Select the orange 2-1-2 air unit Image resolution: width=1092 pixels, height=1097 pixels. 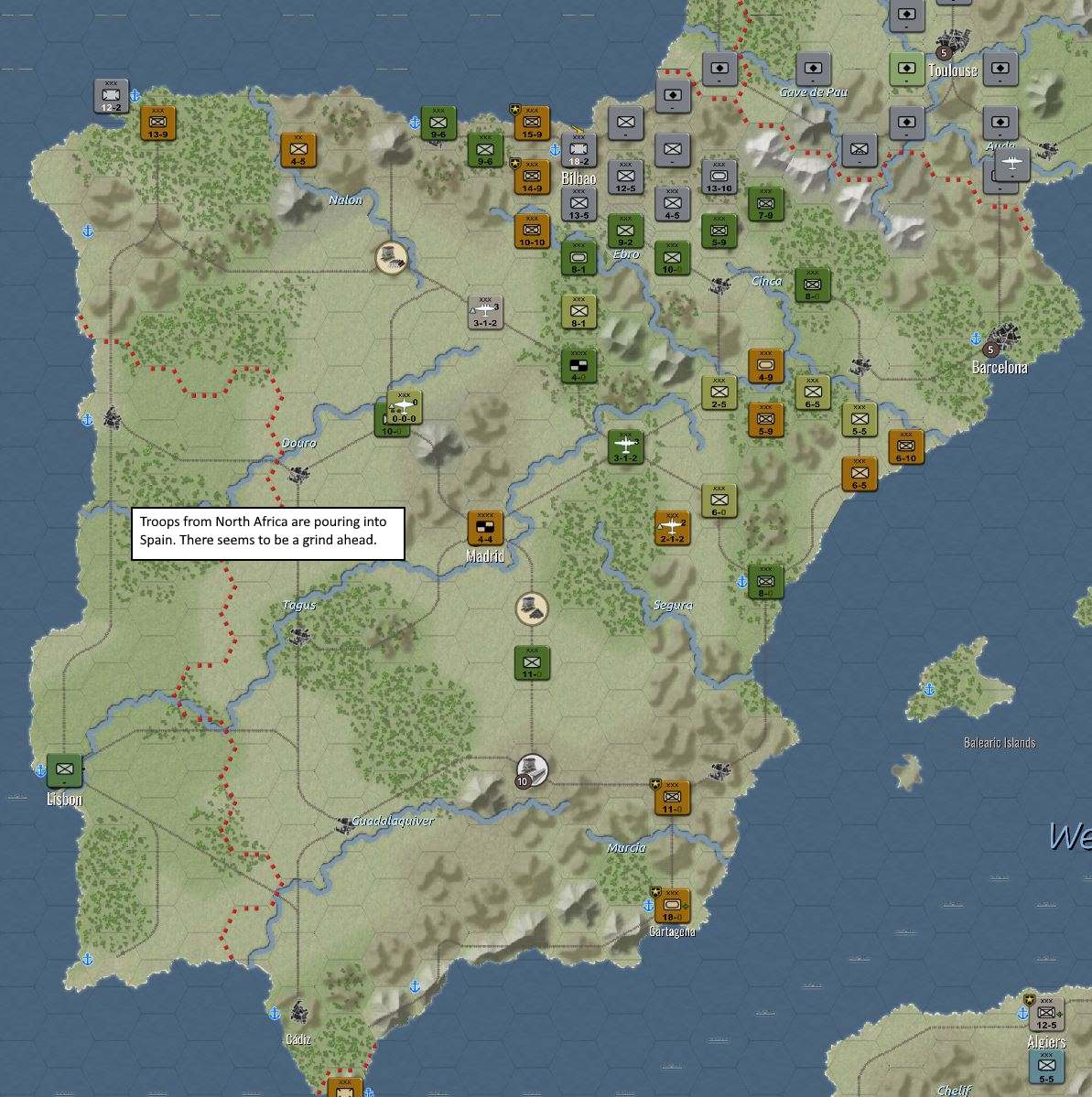673,528
